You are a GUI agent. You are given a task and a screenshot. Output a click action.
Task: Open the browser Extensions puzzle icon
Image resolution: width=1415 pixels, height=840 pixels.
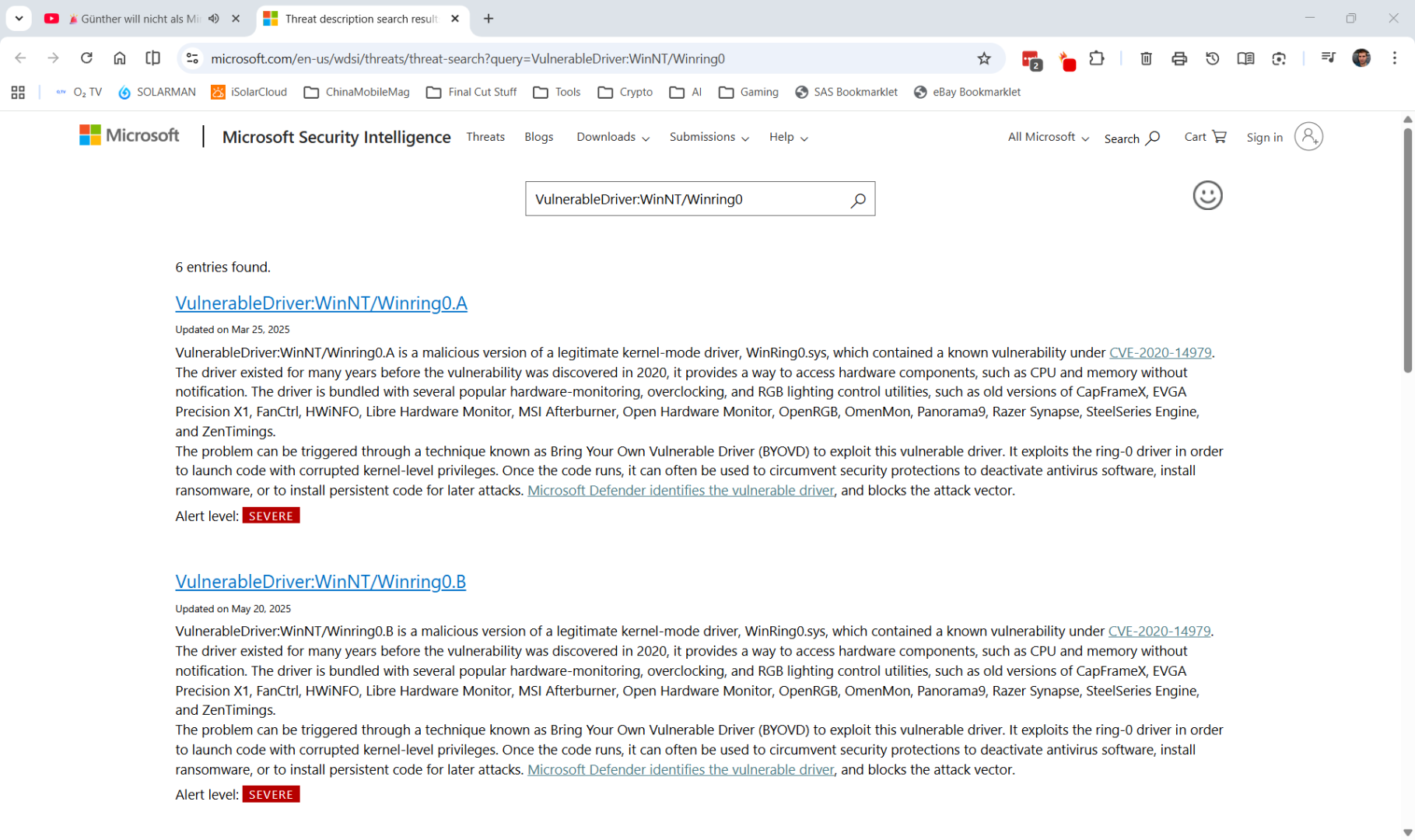[1096, 58]
